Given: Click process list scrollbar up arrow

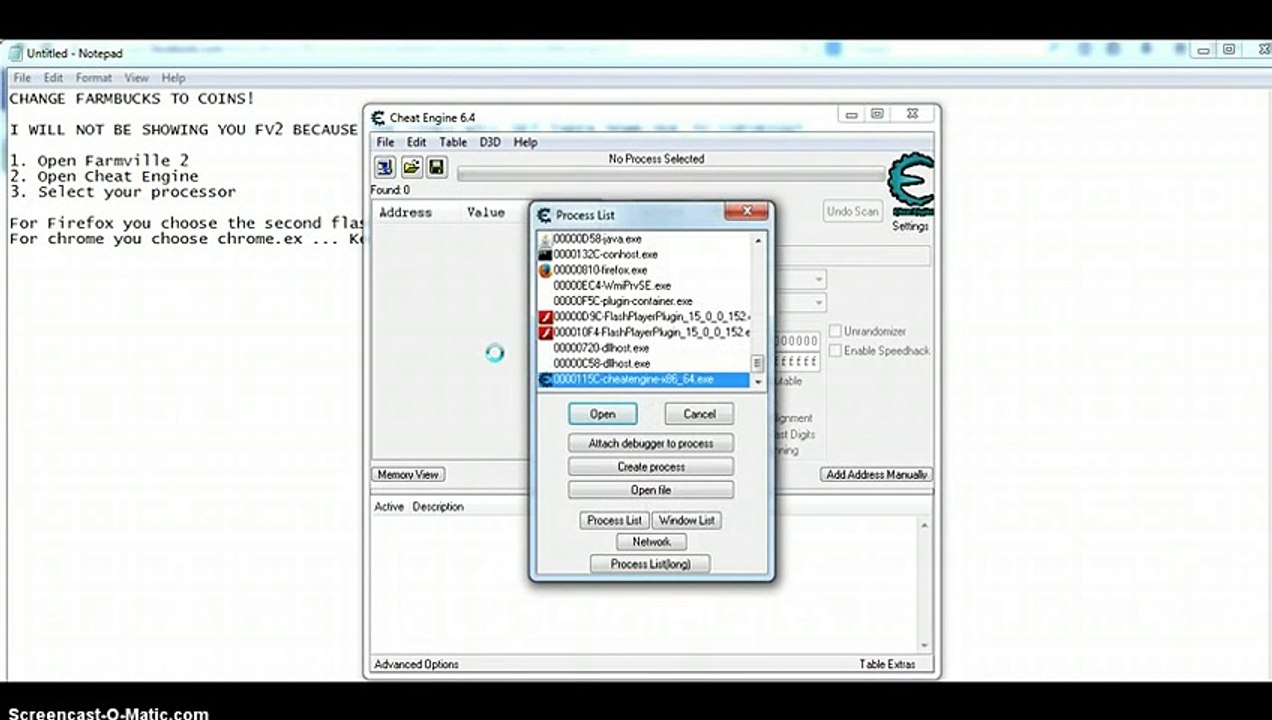Looking at the screenshot, I should tap(757, 240).
